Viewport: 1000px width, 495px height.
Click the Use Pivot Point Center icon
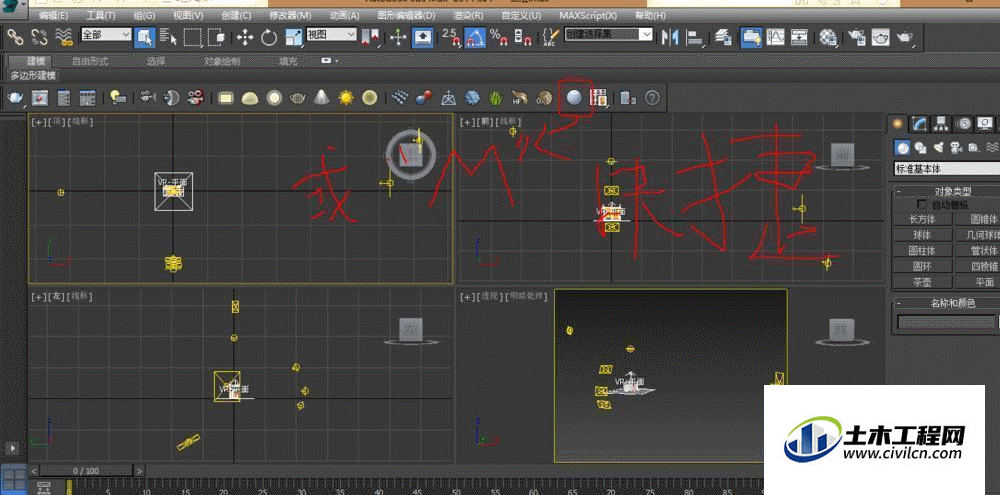click(371, 38)
